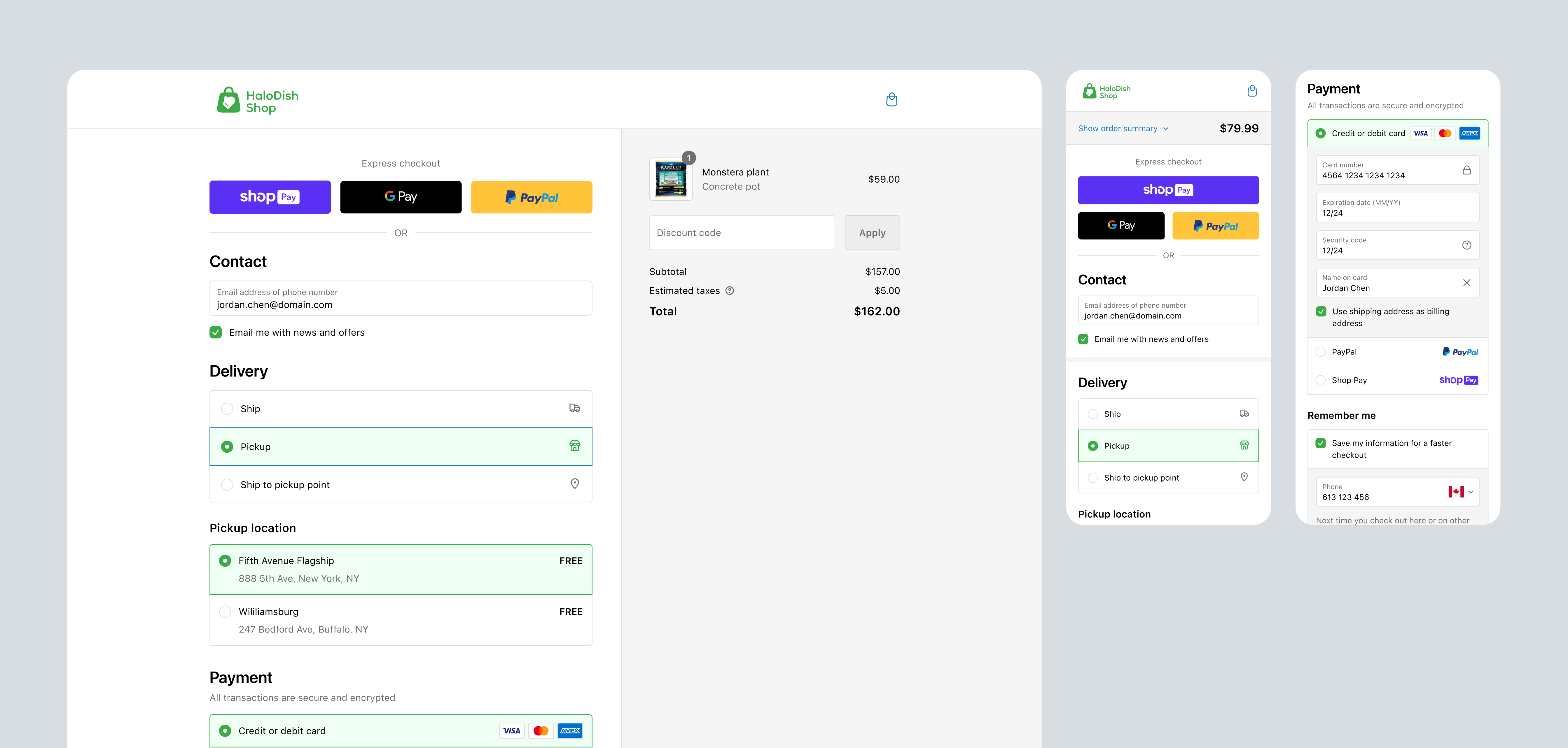Select PayPal payment method in Payment panel

coord(1320,352)
